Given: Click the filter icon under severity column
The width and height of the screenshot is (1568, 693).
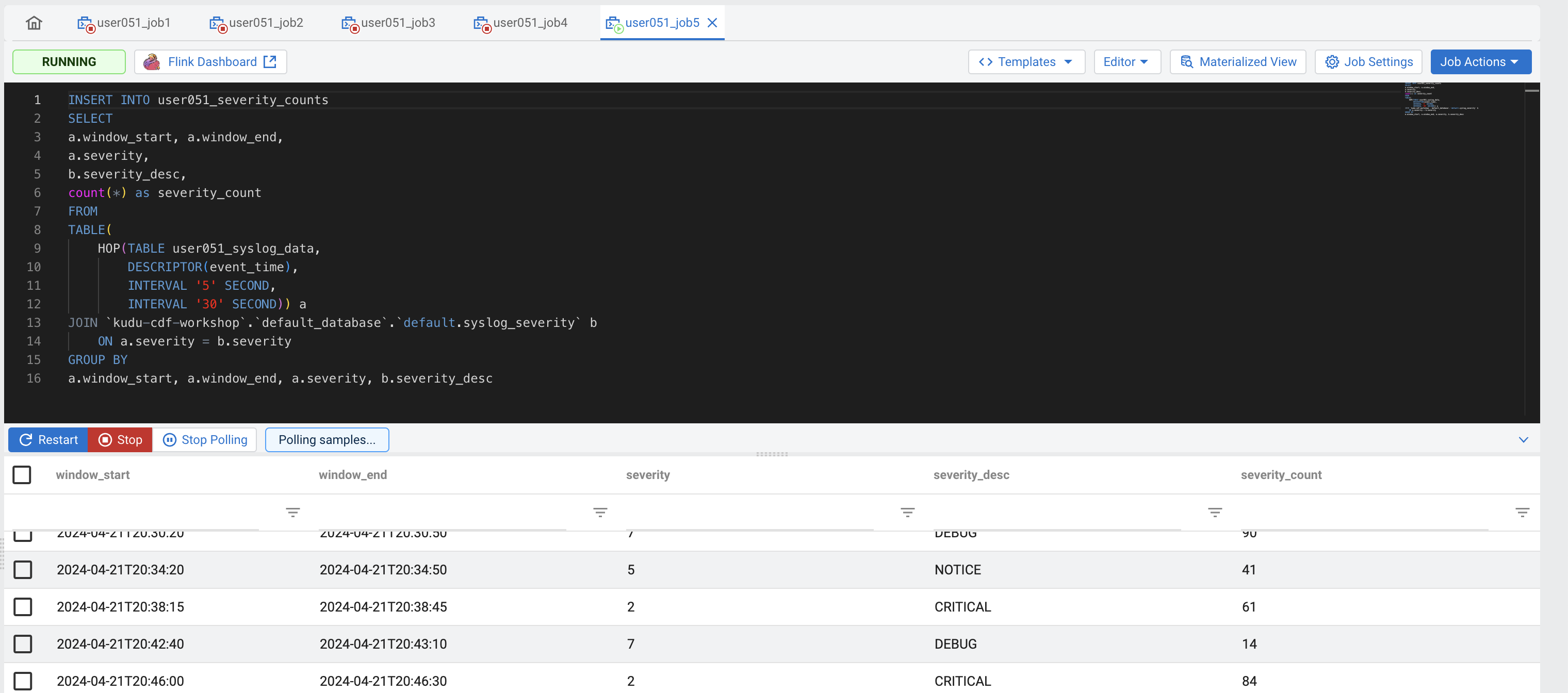Looking at the screenshot, I should coord(908,513).
